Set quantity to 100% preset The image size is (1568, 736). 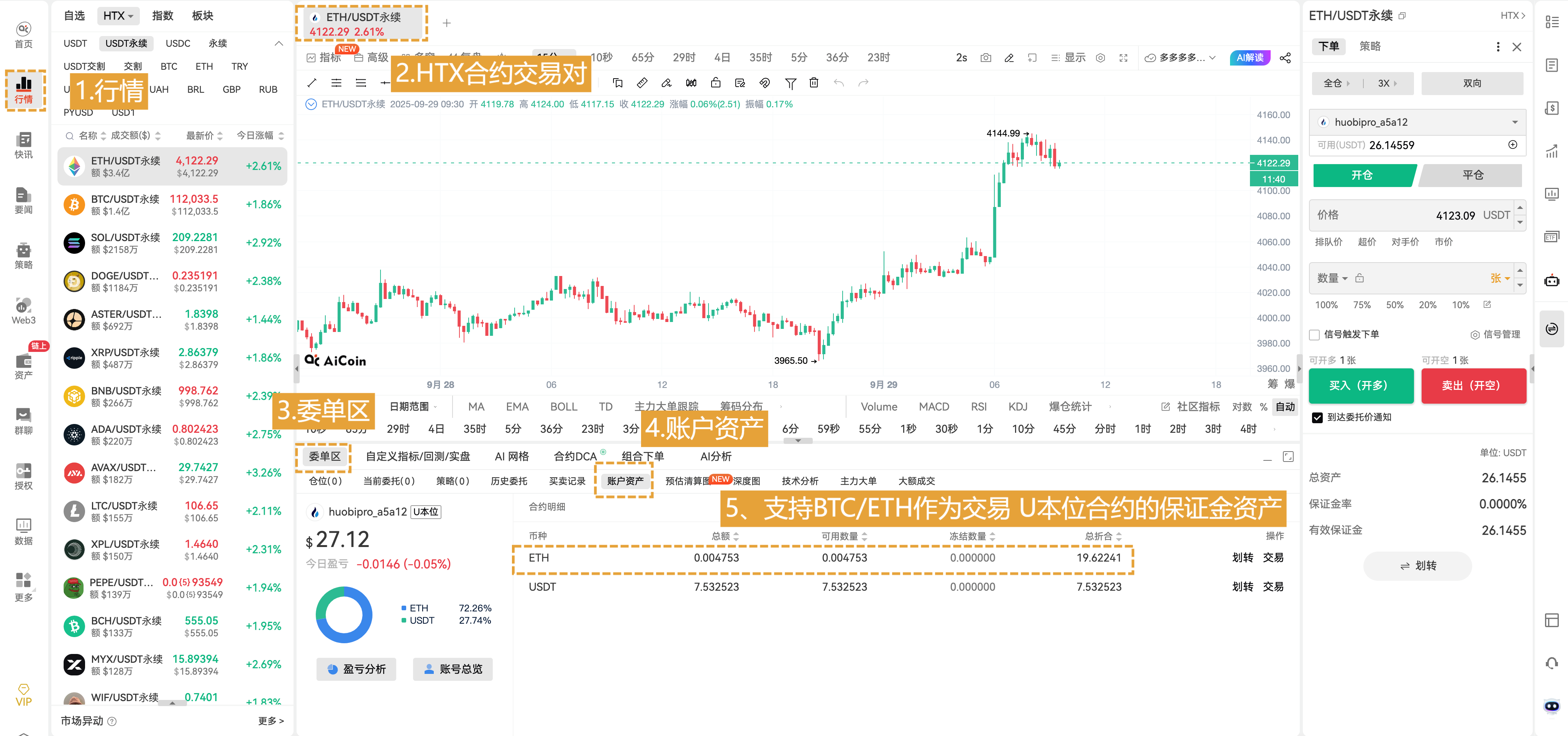pyautogui.click(x=1326, y=305)
